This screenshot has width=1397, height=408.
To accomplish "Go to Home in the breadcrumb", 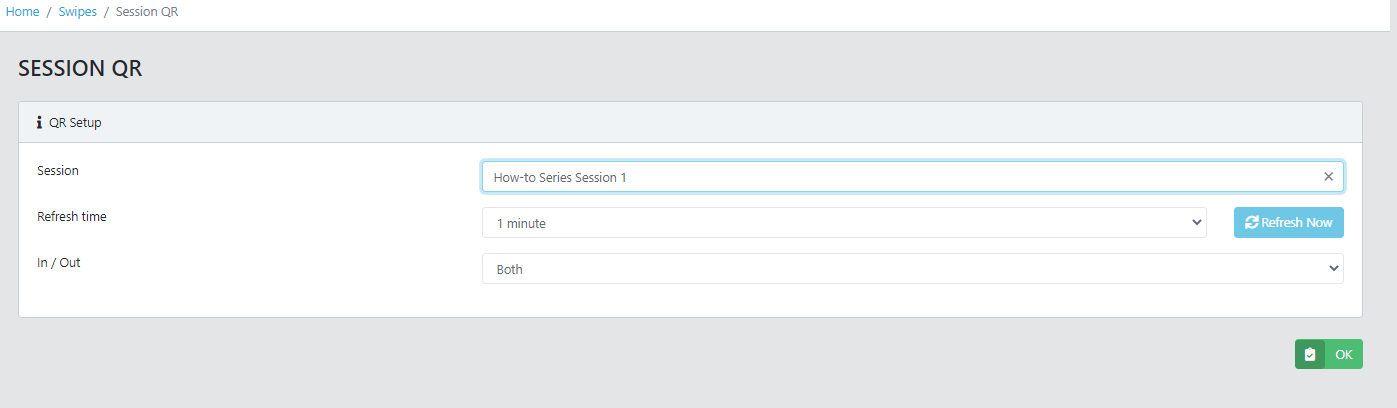I will (23, 12).
